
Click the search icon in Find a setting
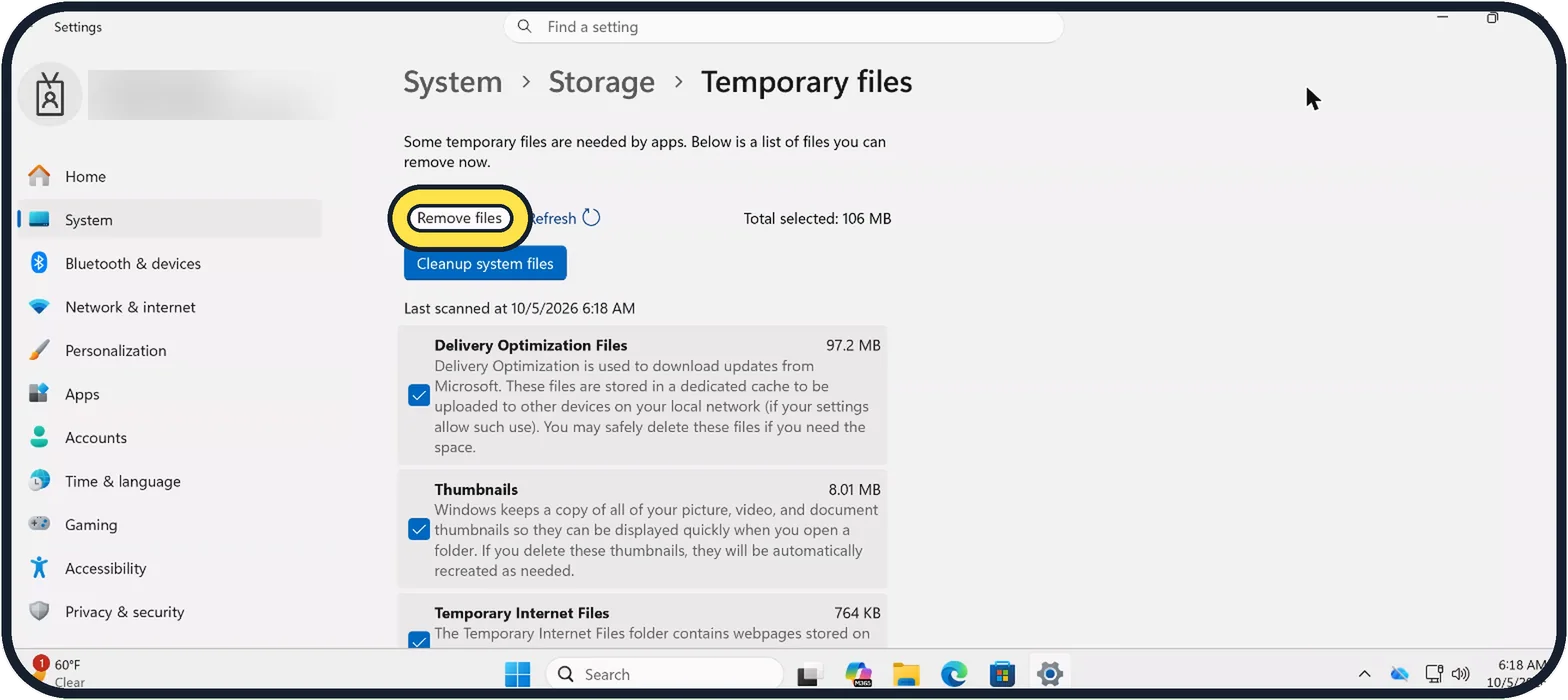click(525, 26)
